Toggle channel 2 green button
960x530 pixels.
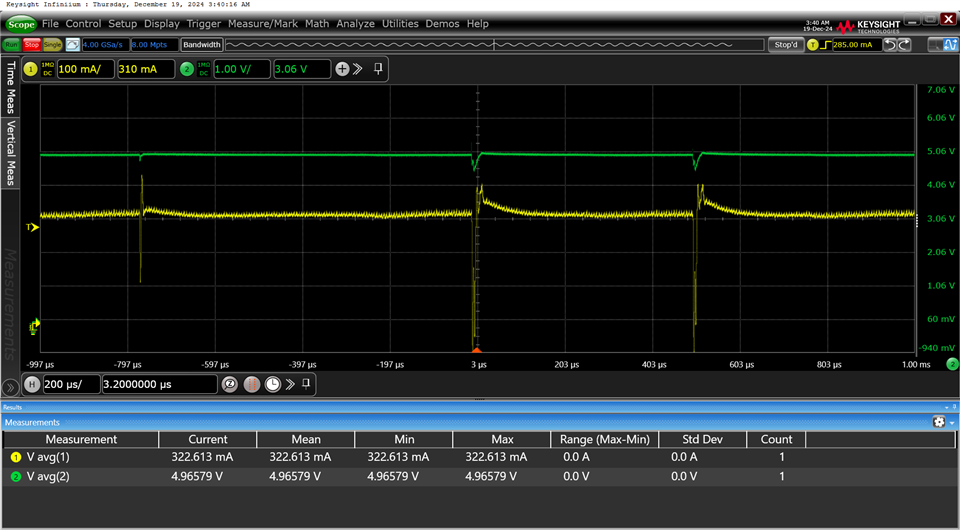point(187,69)
